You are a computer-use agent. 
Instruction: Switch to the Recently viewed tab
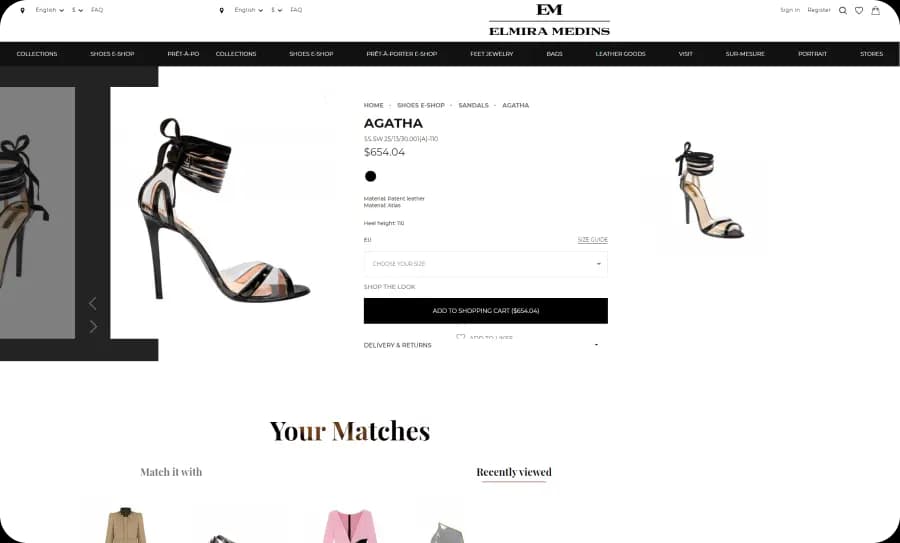(514, 472)
